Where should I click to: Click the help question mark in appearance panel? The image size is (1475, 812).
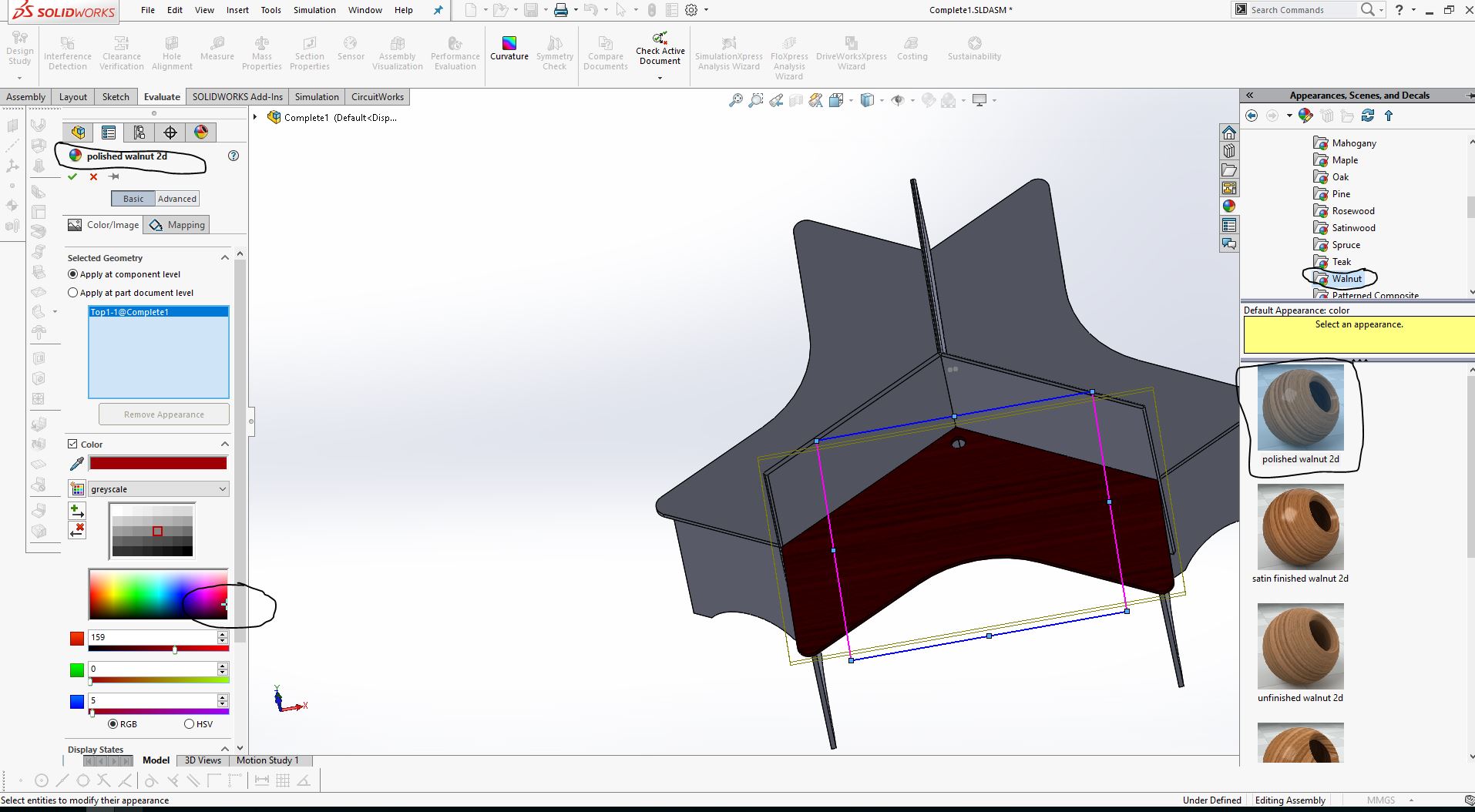234,156
